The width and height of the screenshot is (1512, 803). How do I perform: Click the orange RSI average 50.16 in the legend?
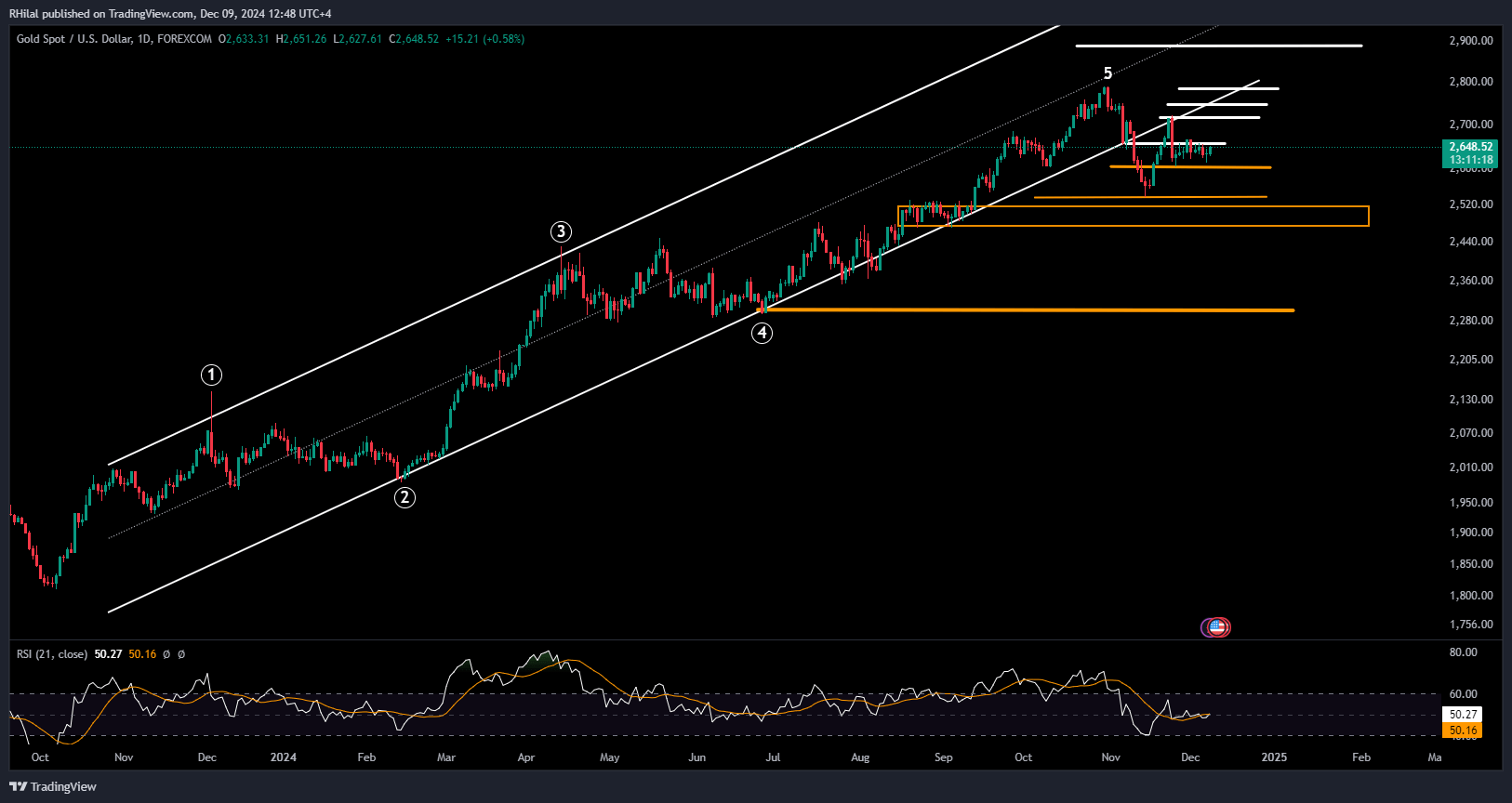tap(142, 654)
